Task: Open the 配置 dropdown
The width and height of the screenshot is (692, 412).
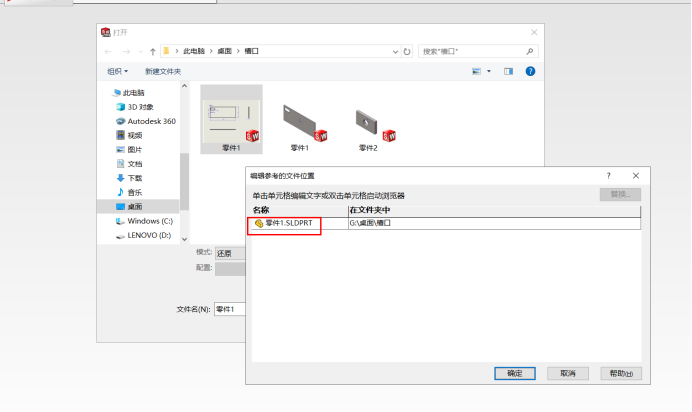Action: pos(230,269)
